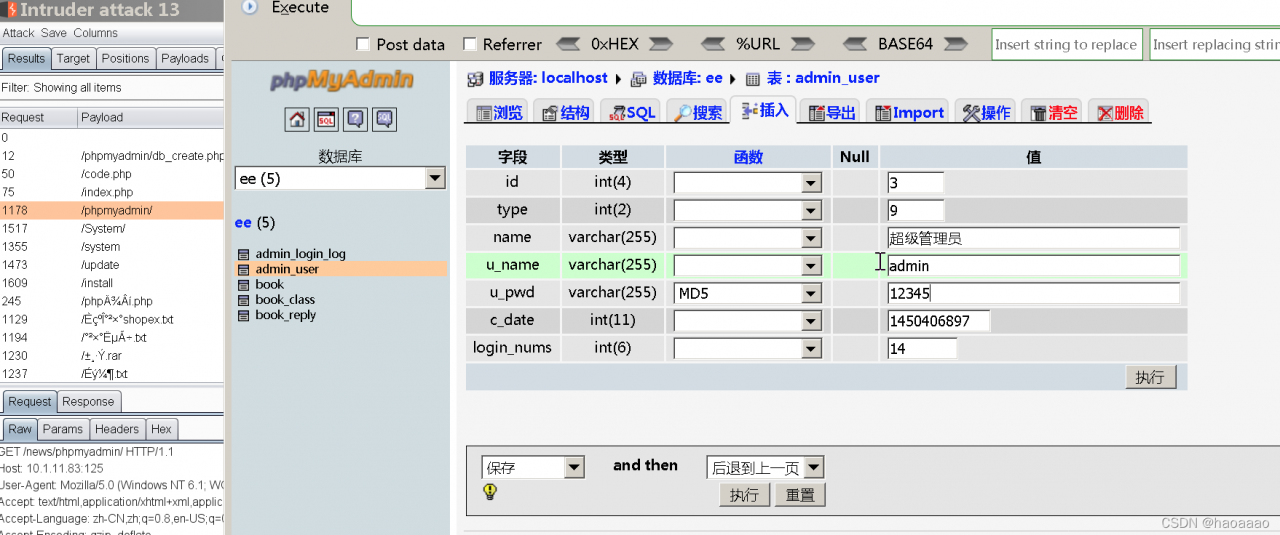Screen dimensions: 1280x535
Task: Enable the Post data checkbox
Action: coord(362,44)
